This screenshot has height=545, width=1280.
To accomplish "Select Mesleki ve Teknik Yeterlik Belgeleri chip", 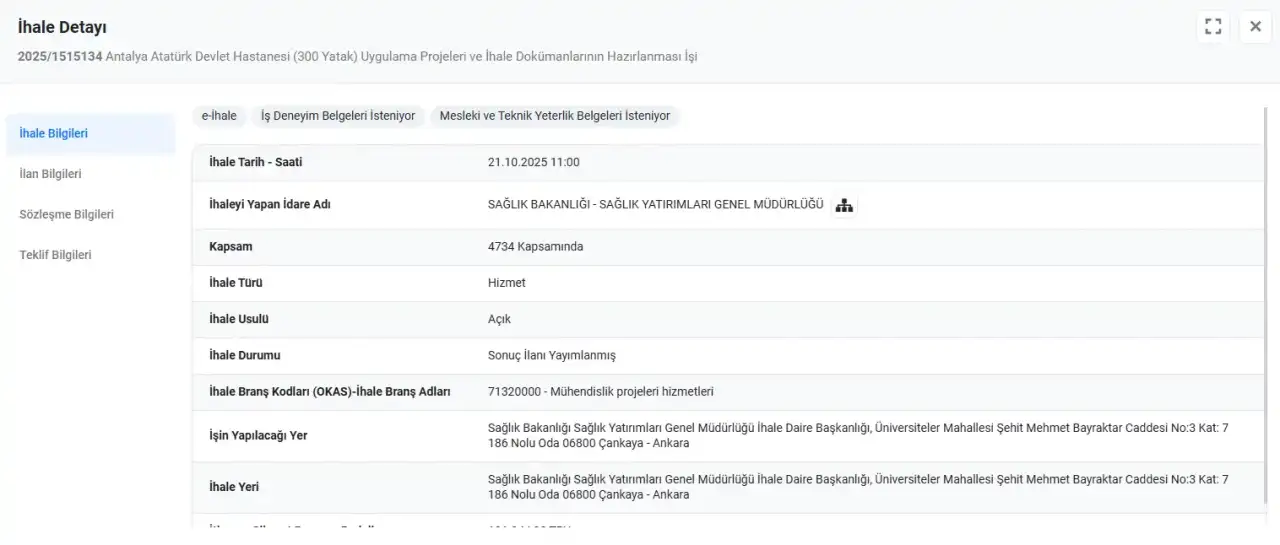I will click(555, 116).
